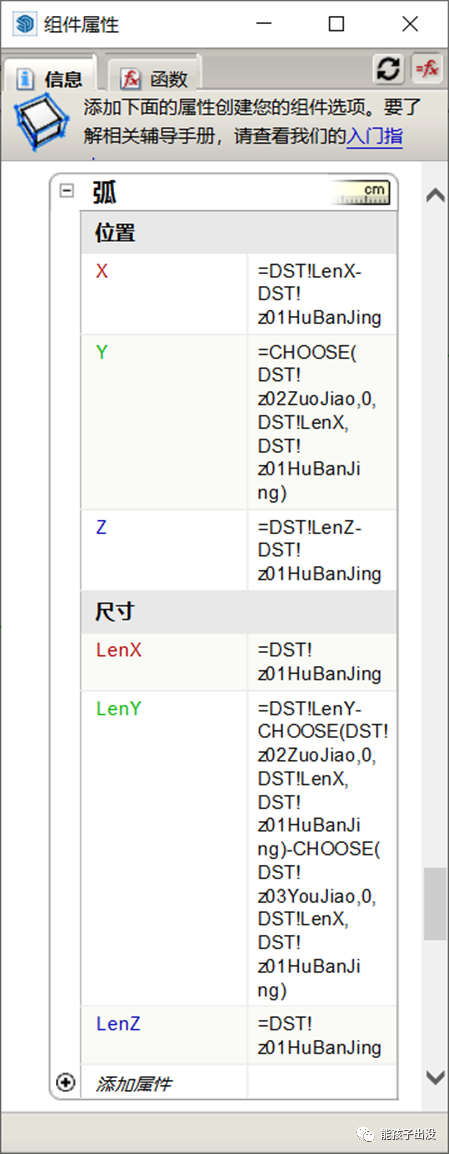This screenshot has height=1154, width=449.
Task: Click the scrollbar down arrow
Action: [x=436, y=1077]
